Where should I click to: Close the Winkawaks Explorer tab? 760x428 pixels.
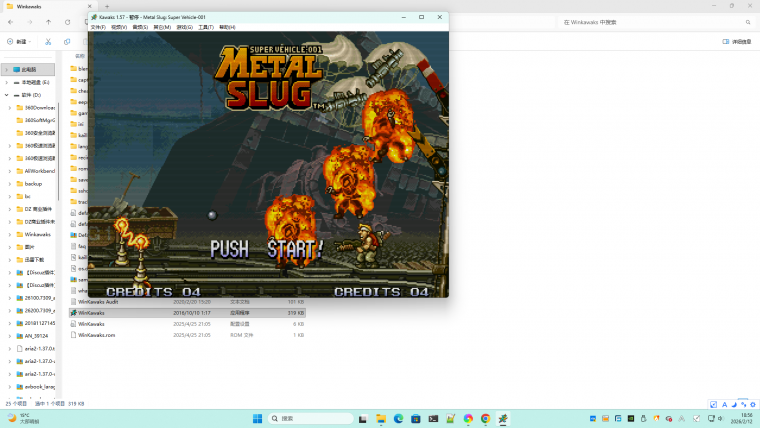(x=89, y=6)
